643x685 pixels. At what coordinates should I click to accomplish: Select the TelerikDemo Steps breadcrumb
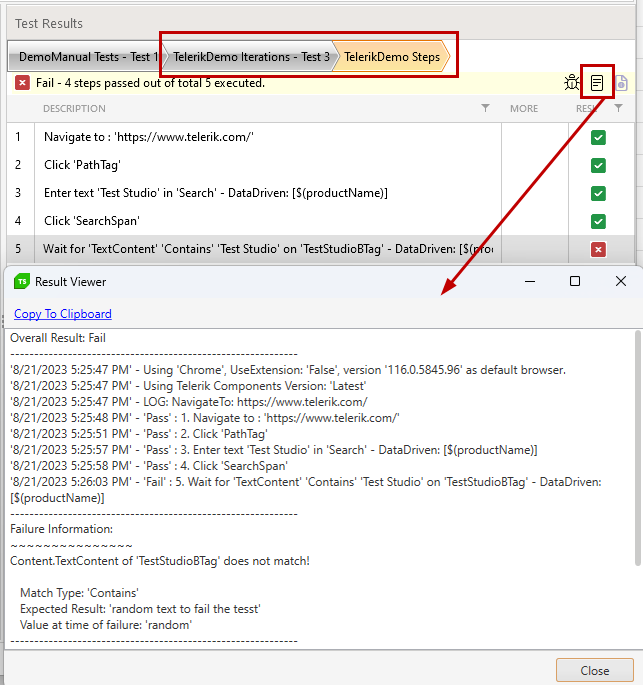(x=392, y=57)
